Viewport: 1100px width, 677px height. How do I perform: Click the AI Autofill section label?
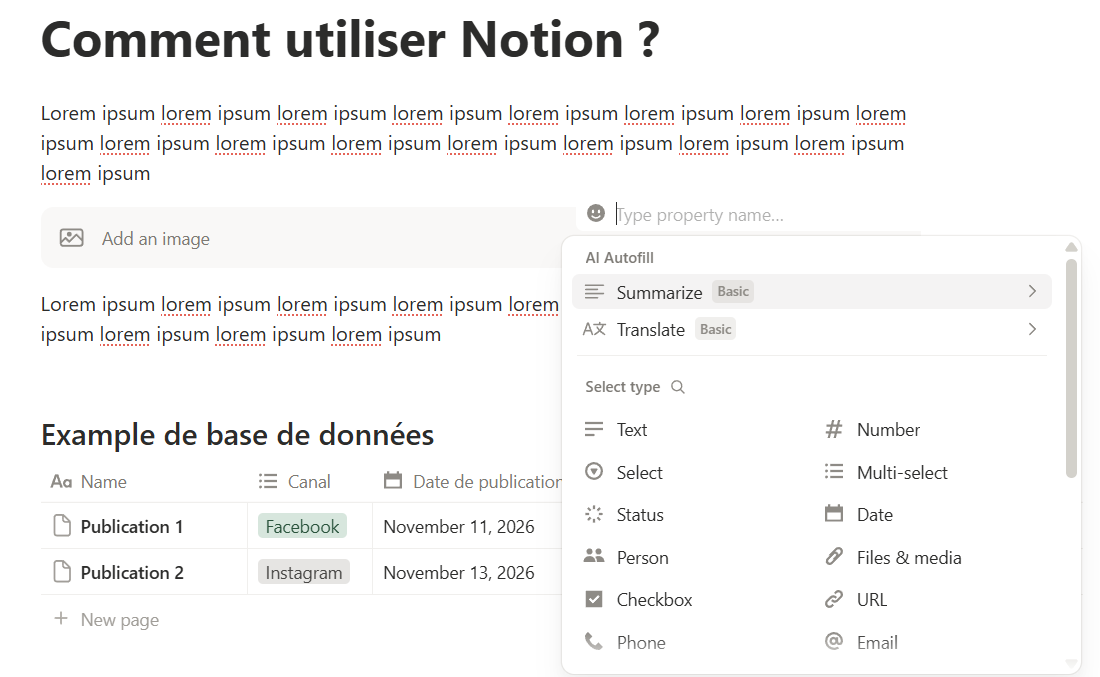pyautogui.click(x=619, y=257)
